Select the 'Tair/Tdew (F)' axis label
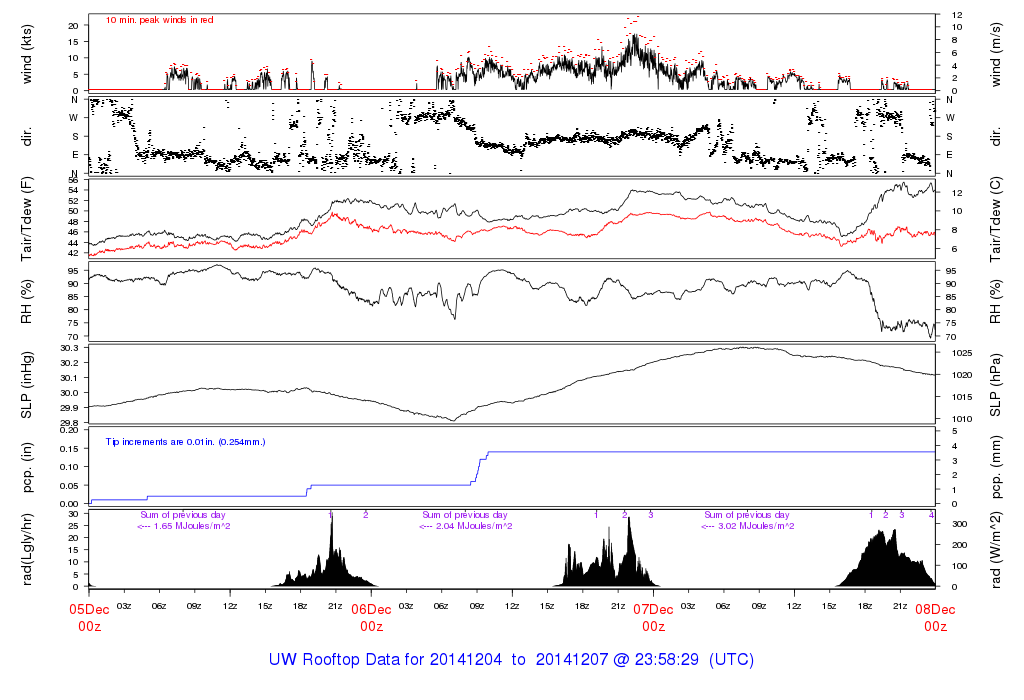This screenshot has width=1024, height=700. pyautogui.click(x=26, y=221)
